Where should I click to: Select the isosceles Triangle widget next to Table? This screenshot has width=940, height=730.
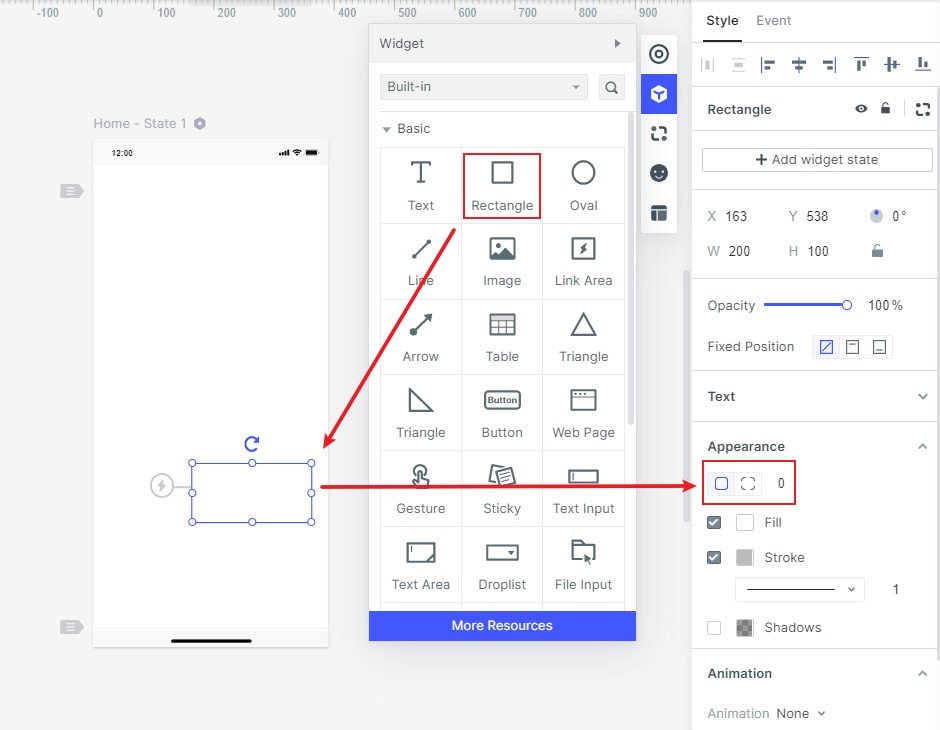click(583, 337)
